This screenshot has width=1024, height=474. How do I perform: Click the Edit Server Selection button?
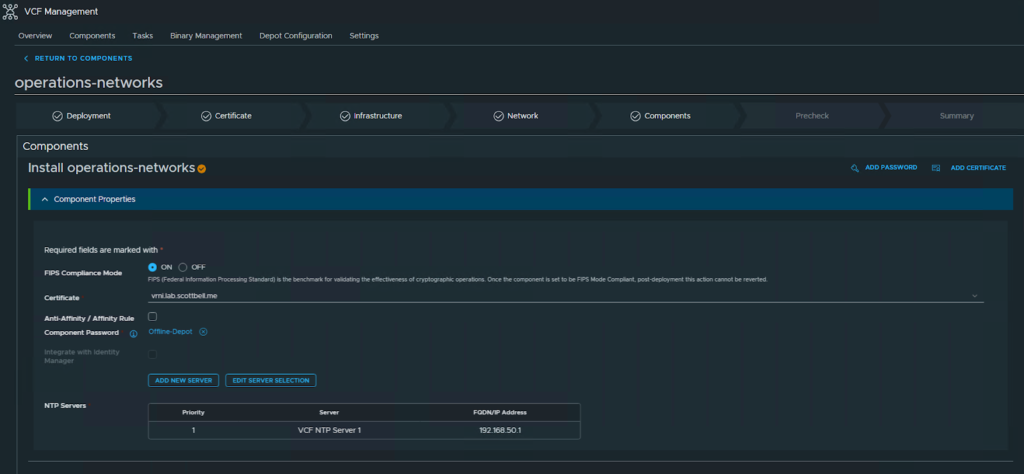271,380
